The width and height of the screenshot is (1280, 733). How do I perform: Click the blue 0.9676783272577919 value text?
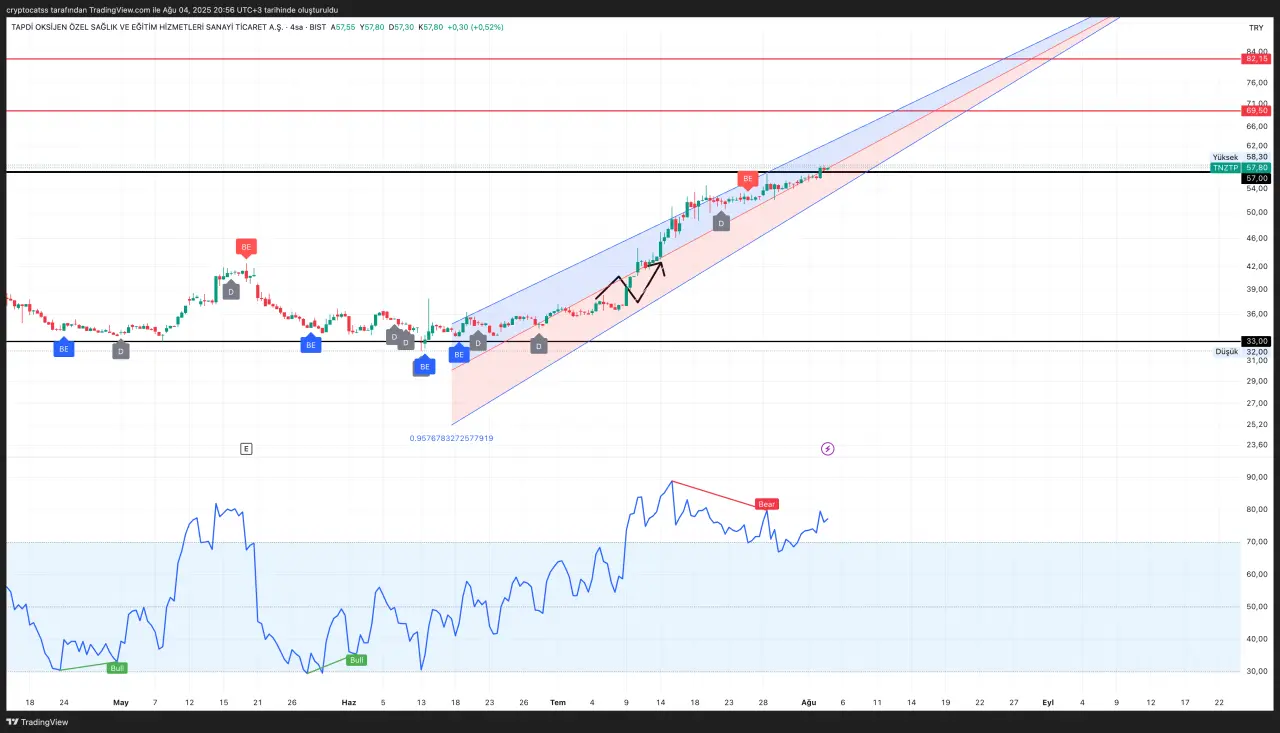click(x=451, y=438)
